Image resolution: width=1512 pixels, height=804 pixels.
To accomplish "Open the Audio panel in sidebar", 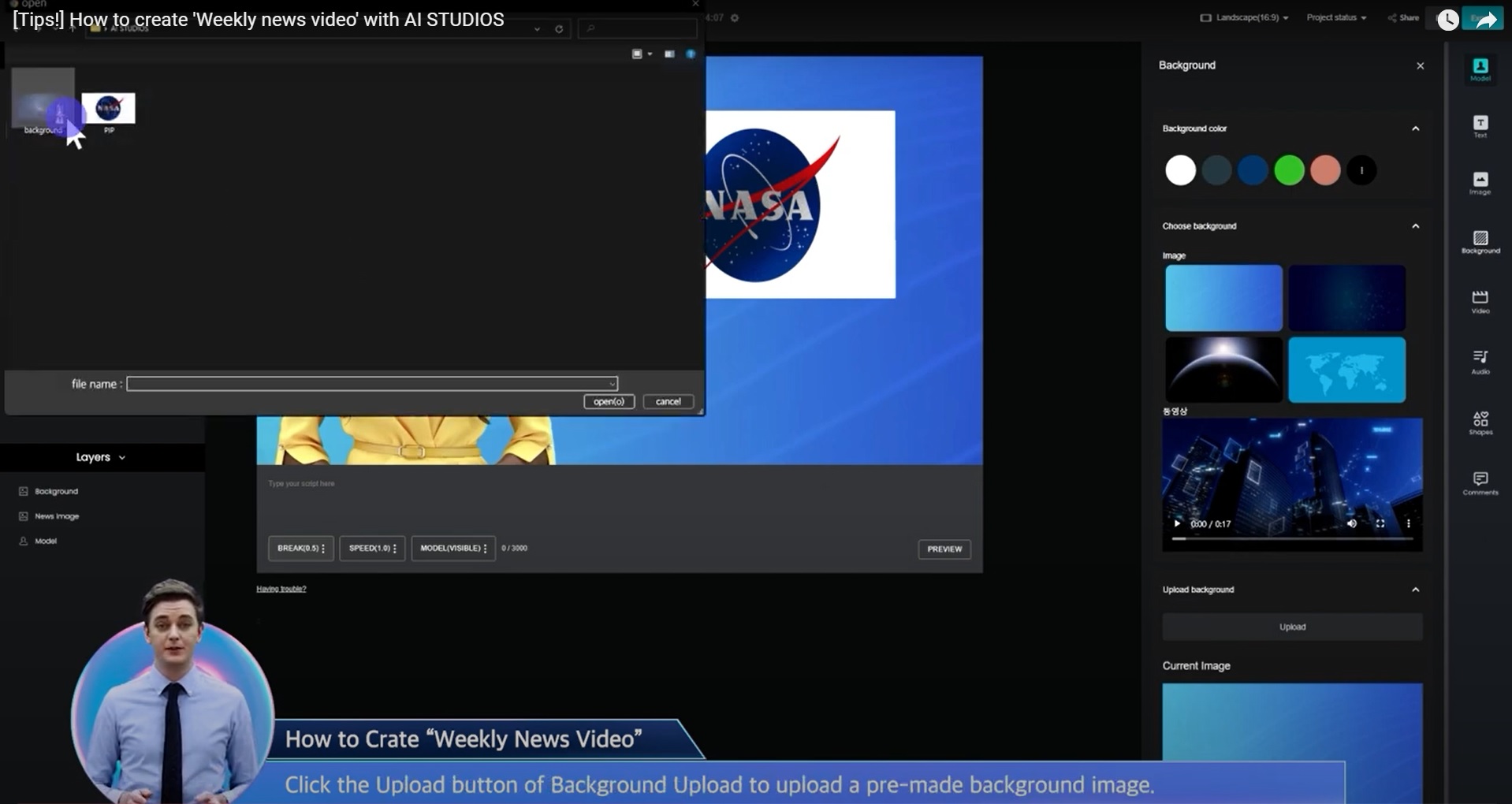I will click(1480, 362).
